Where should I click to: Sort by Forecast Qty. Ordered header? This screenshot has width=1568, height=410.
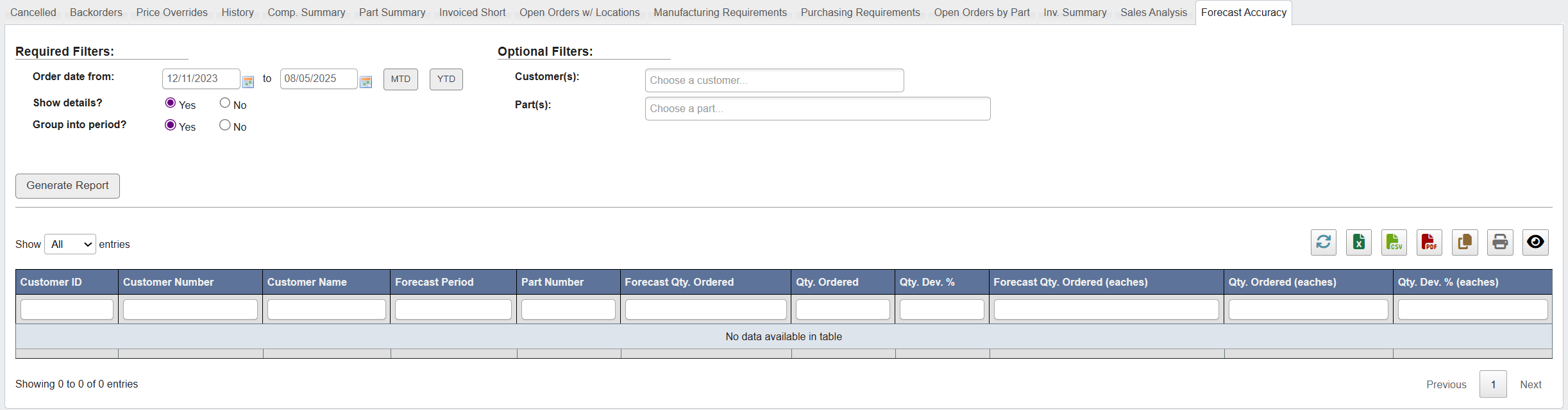click(x=706, y=282)
